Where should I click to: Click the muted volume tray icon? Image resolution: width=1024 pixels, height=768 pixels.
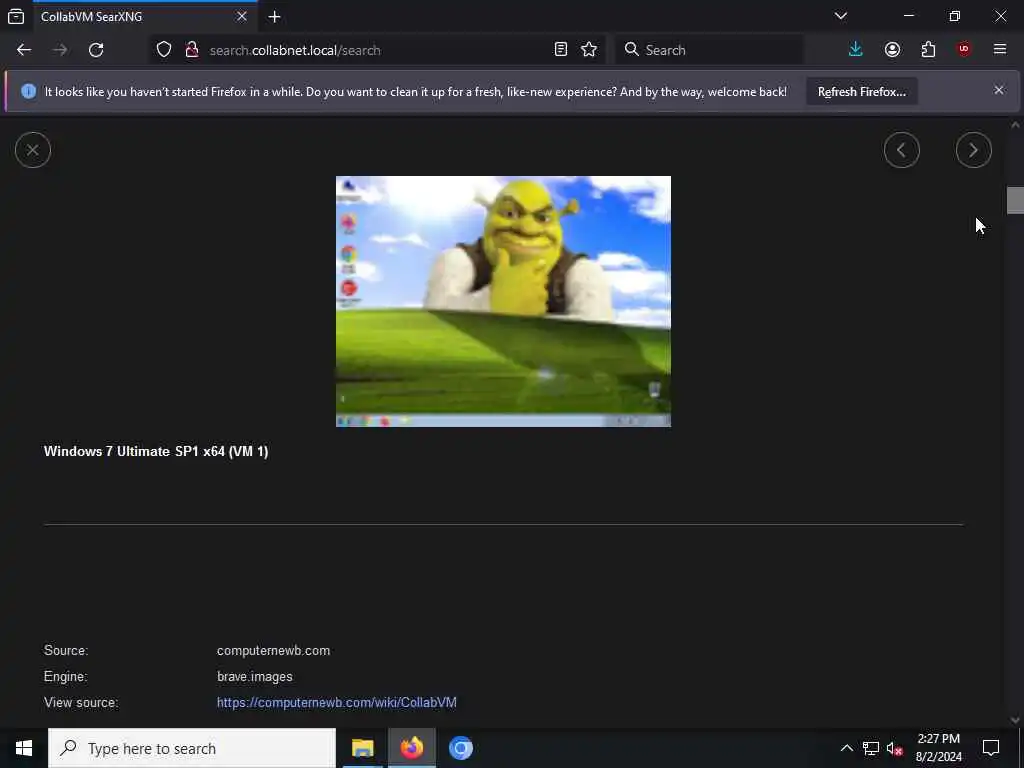pos(895,748)
